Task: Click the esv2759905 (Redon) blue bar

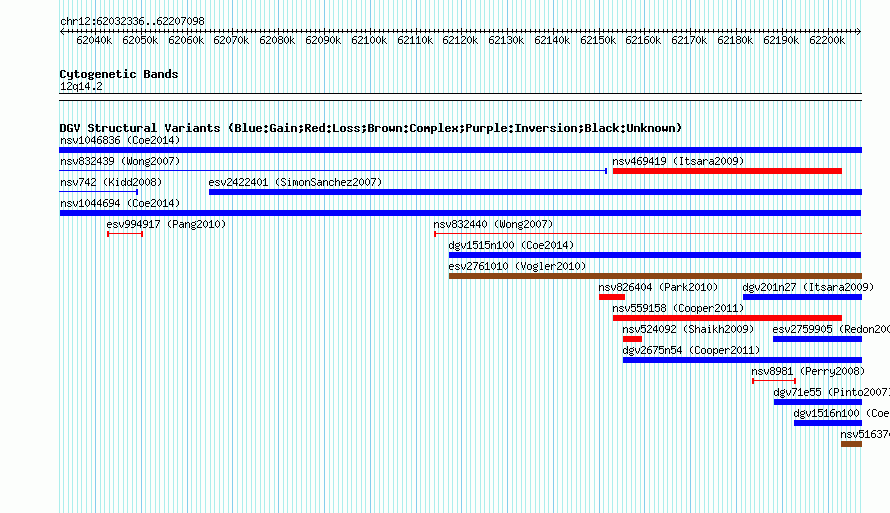Action: pyautogui.click(x=817, y=339)
